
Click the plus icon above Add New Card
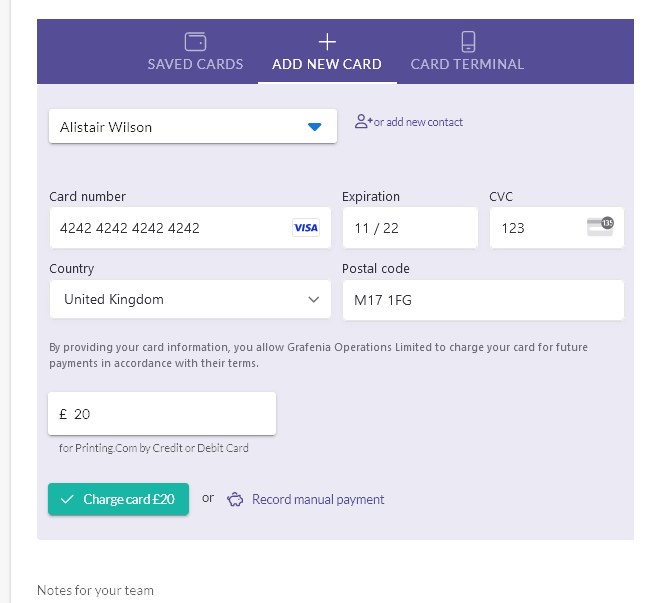coord(327,42)
